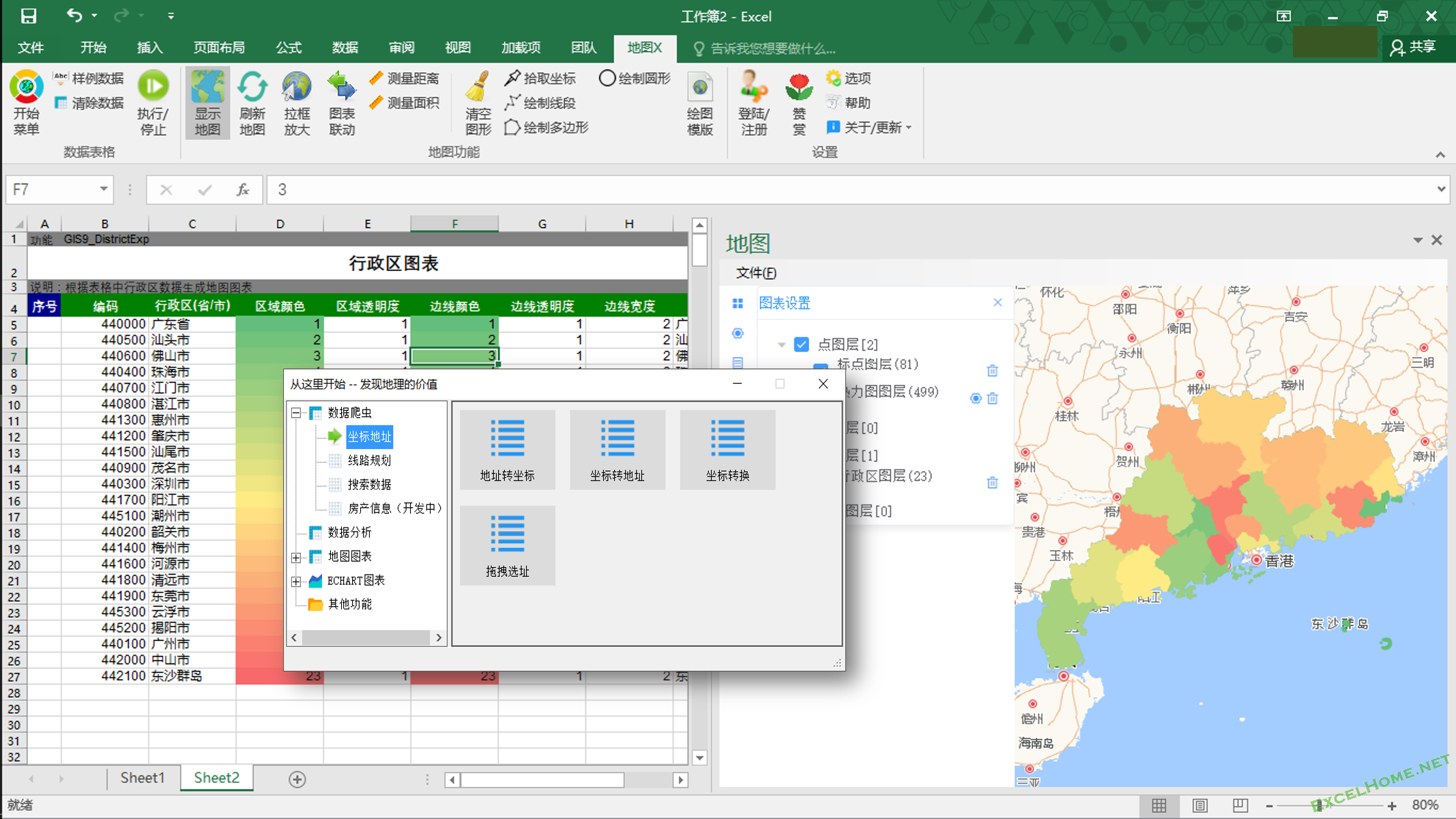Expand the formula bar
This screenshot has height=819, width=1456.
[1441, 189]
